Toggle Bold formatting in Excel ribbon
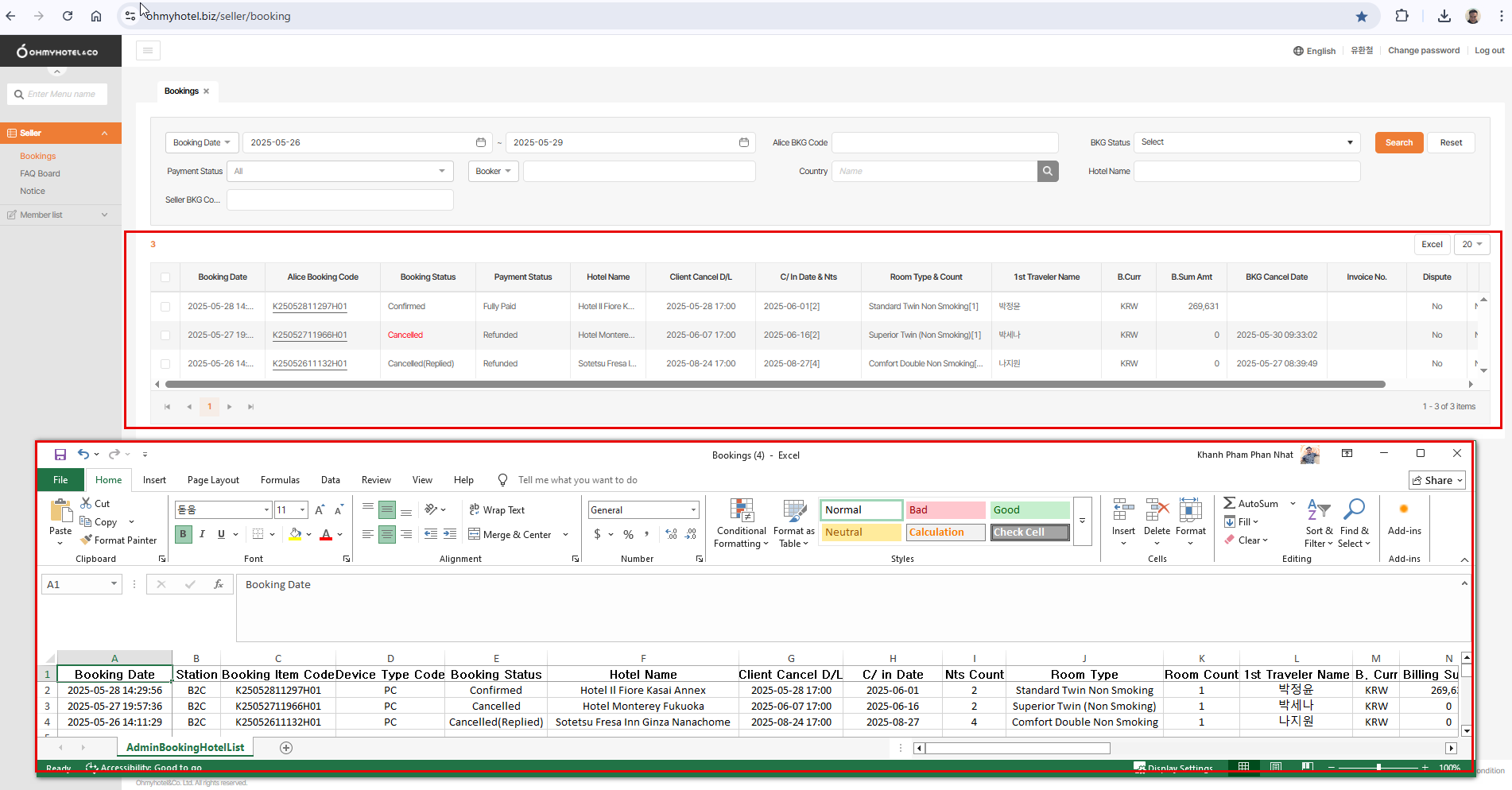The height and width of the screenshot is (790, 1512). [x=183, y=534]
